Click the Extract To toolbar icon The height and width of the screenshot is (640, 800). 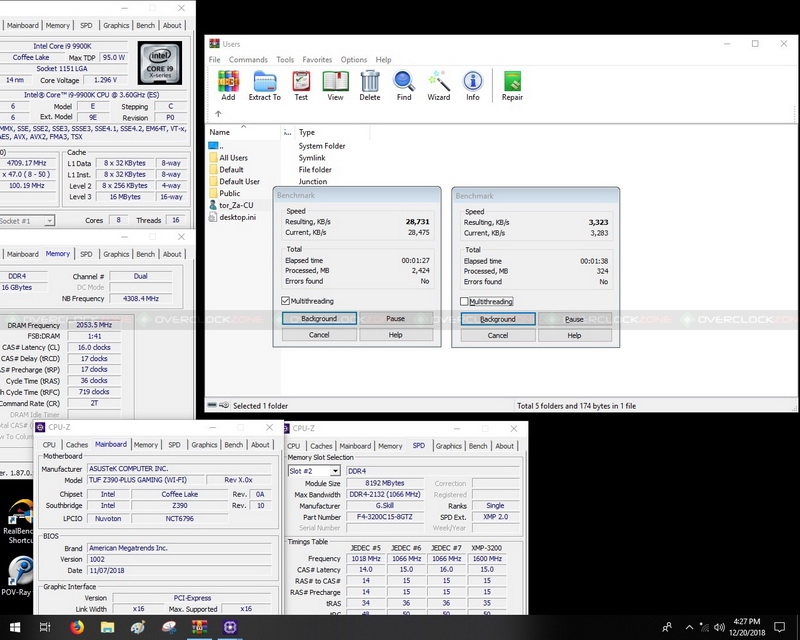[264, 86]
